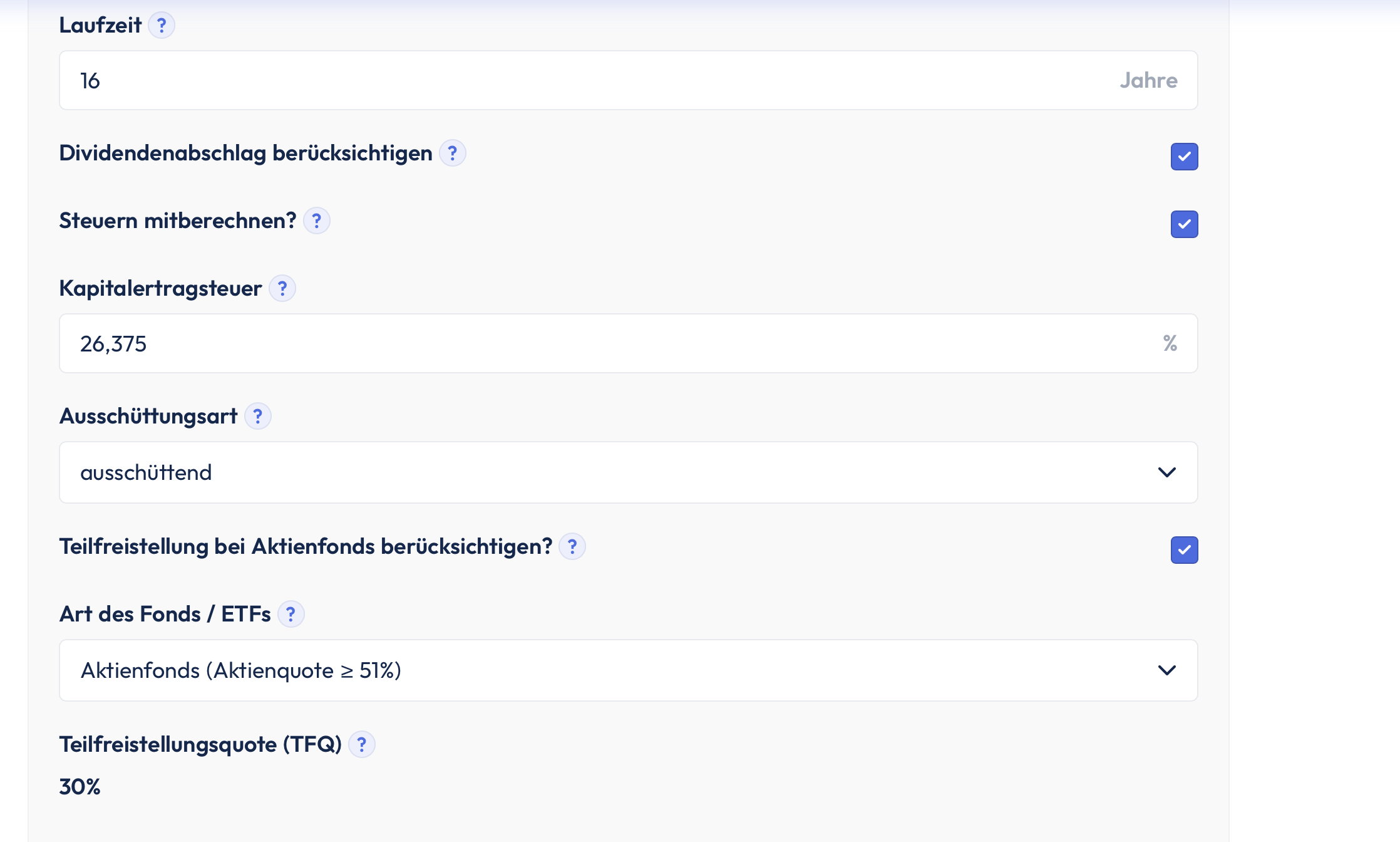Click the Kapitalertragsteuer question mark icon
Image resolution: width=1400 pixels, height=842 pixels.
point(282,289)
